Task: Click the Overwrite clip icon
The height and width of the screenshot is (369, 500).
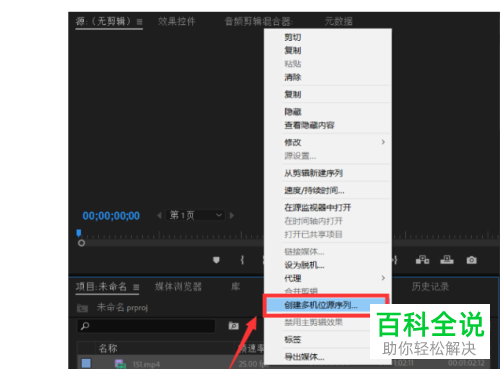Action: click(x=447, y=260)
